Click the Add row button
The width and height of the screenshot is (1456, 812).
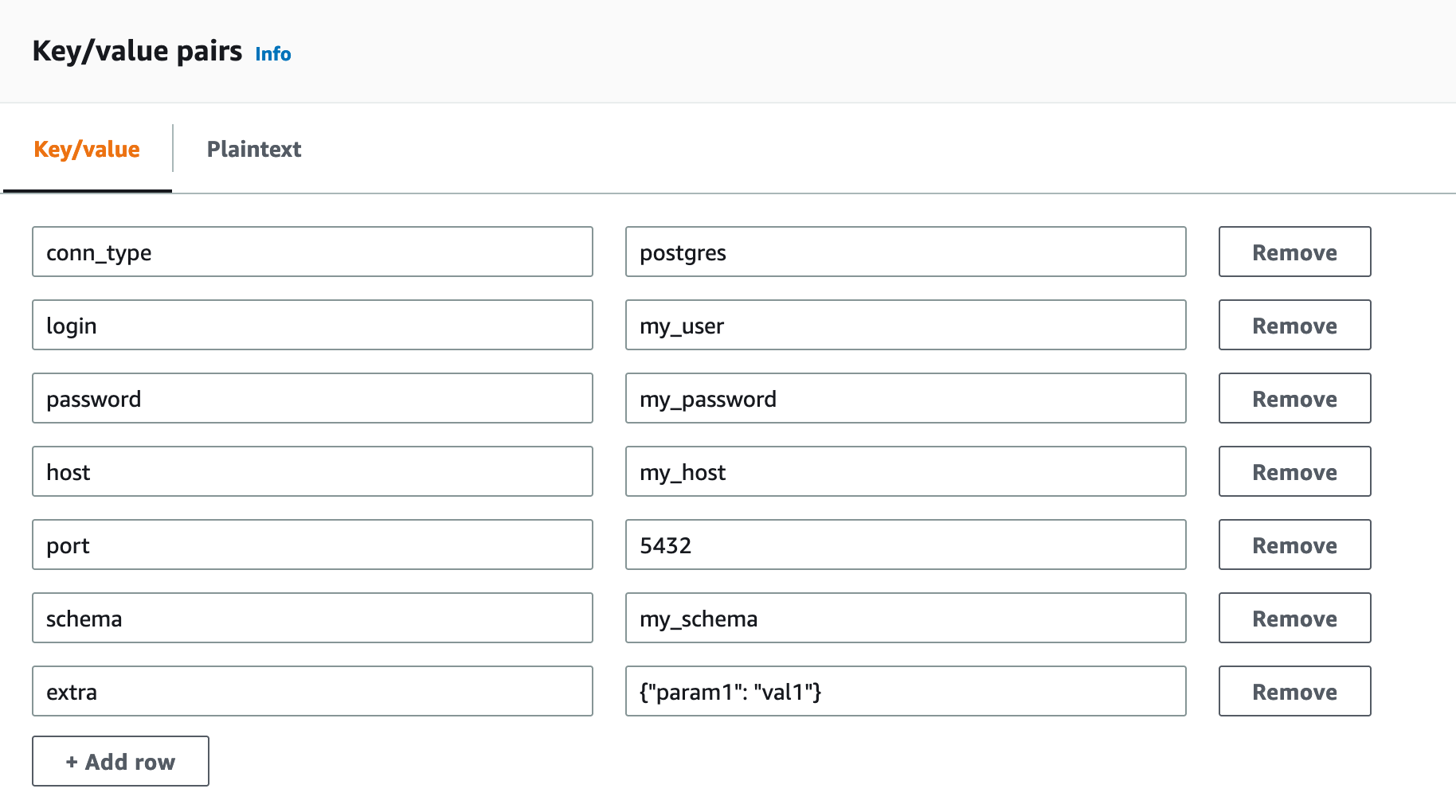click(119, 761)
